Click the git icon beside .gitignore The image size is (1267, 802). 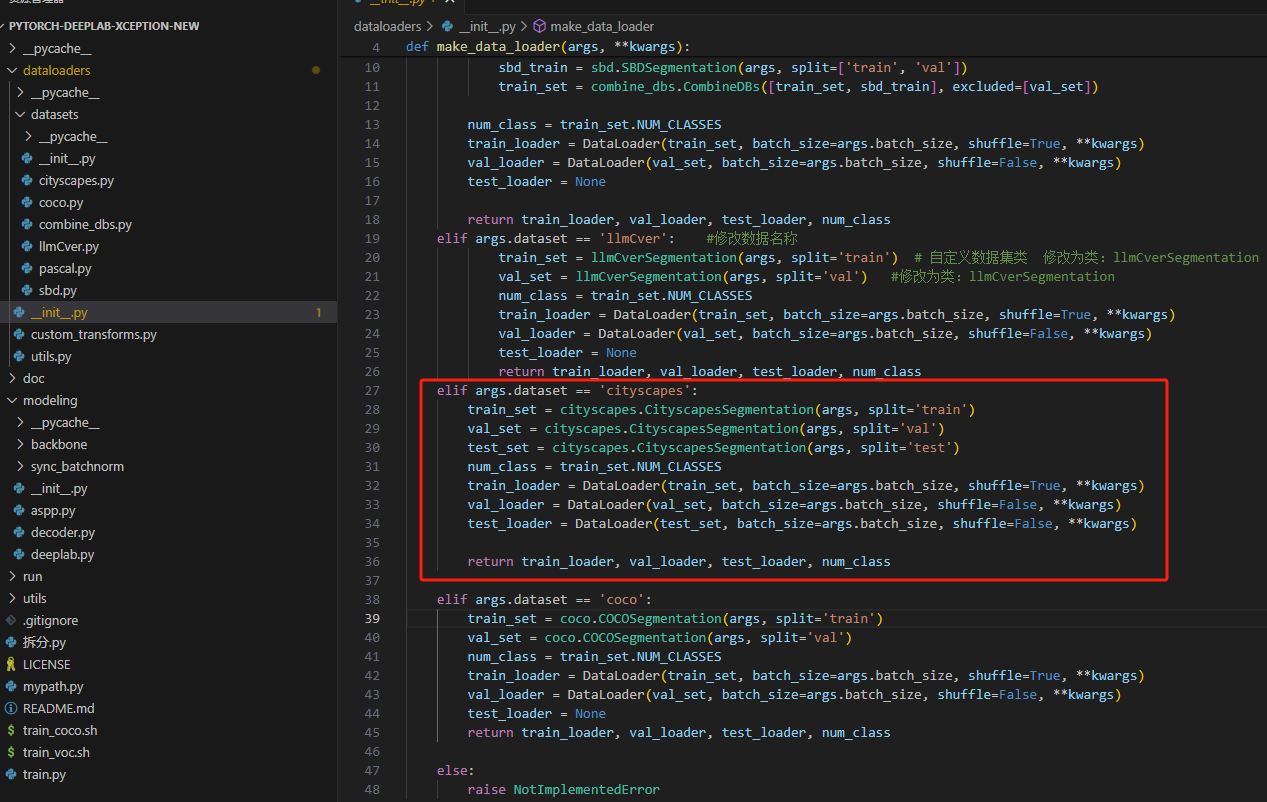click(12, 621)
